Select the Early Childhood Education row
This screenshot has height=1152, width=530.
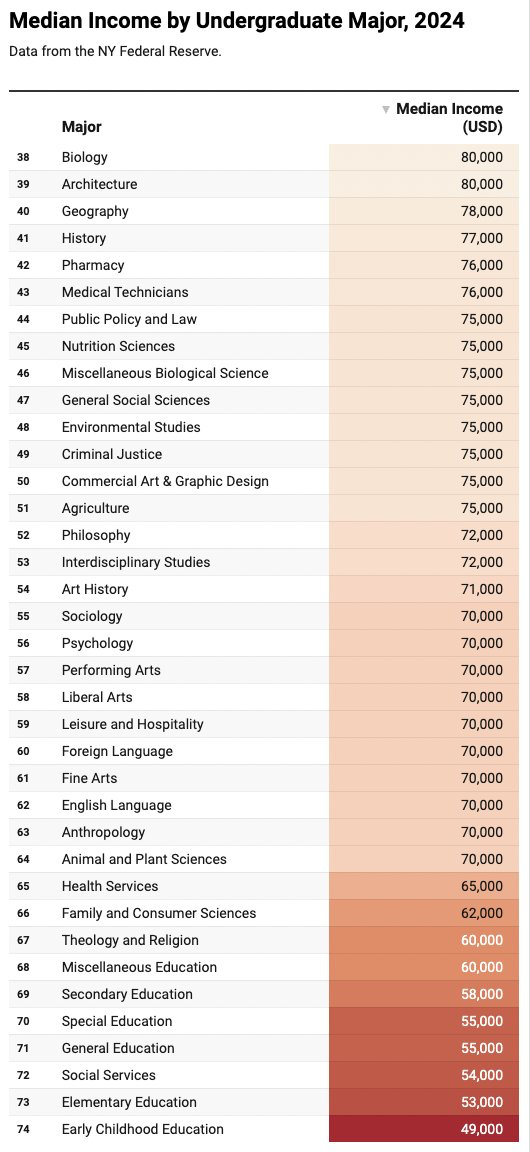264,1129
